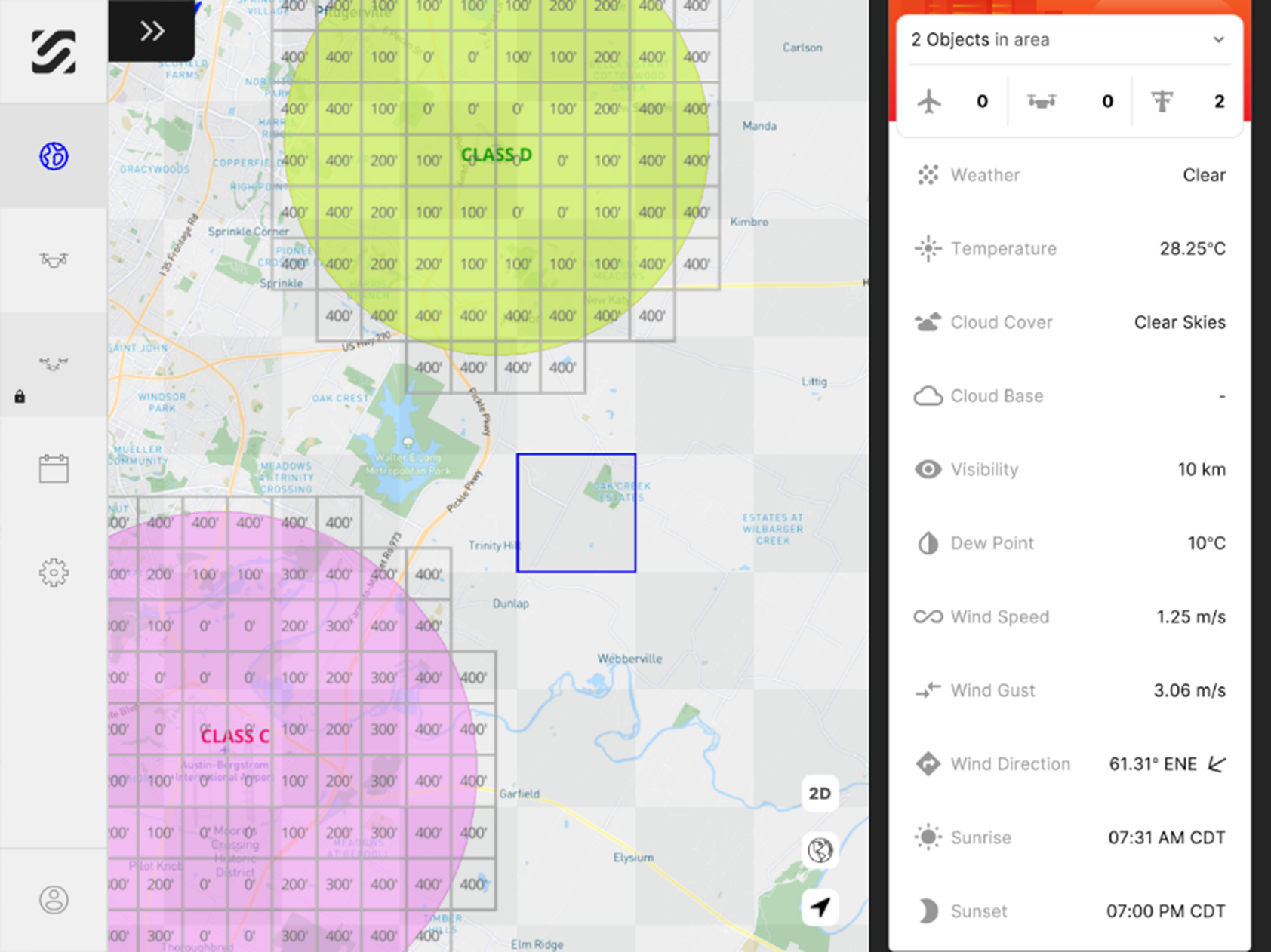1271x952 pixels.
Task: Click the Cloud Base icon
Action: coord(928,396)
